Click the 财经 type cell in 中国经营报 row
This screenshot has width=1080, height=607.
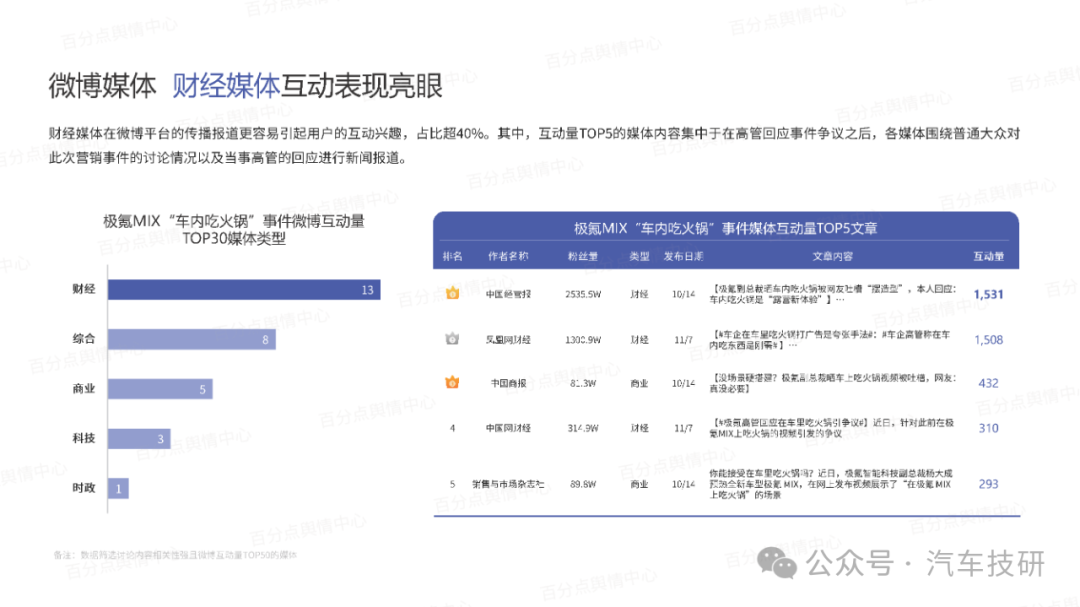(x=639, y=294)
